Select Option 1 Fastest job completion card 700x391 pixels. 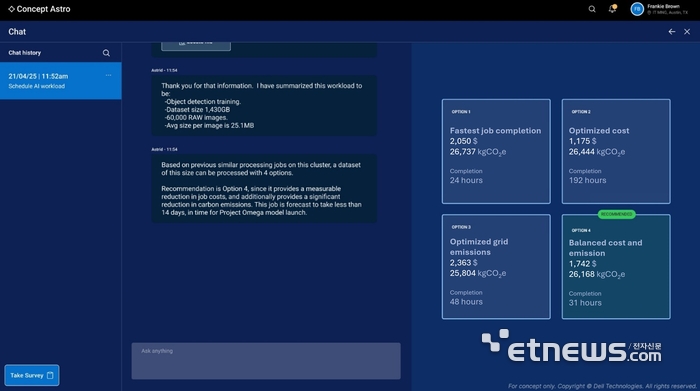(496, 151)
